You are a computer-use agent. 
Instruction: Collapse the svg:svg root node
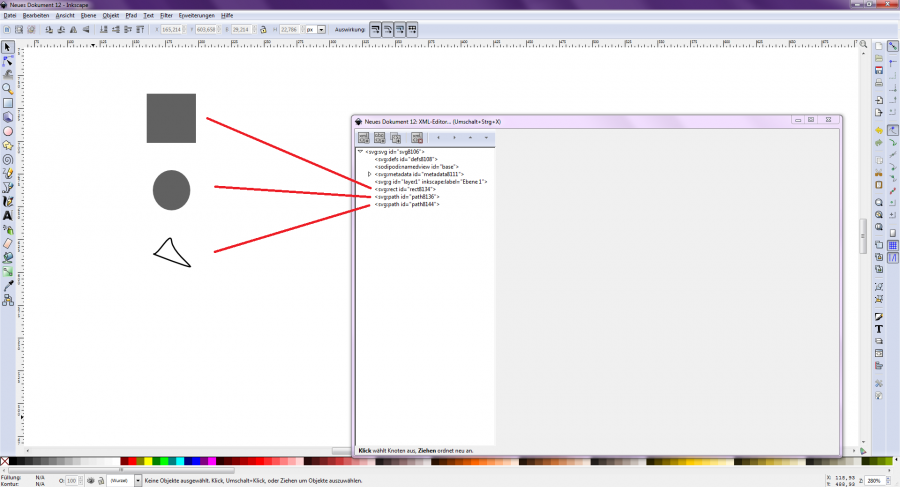pyautogui.click(x=360, y=151)
